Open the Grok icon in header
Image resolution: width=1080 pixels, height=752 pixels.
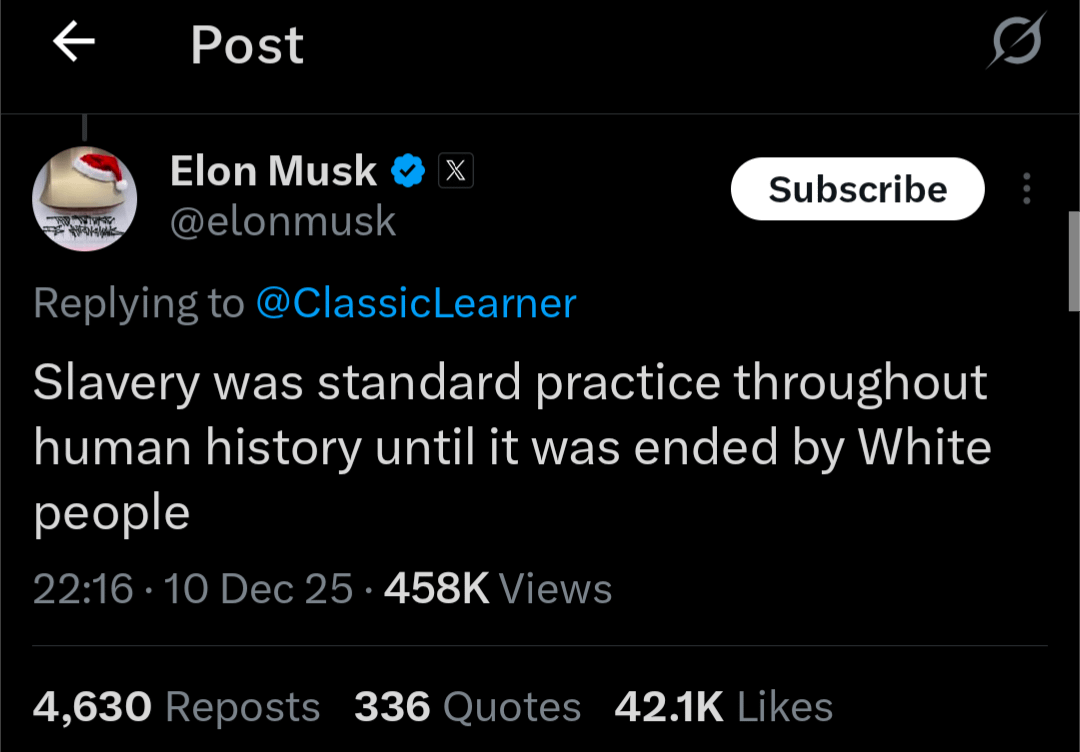tap(1017, 41)
